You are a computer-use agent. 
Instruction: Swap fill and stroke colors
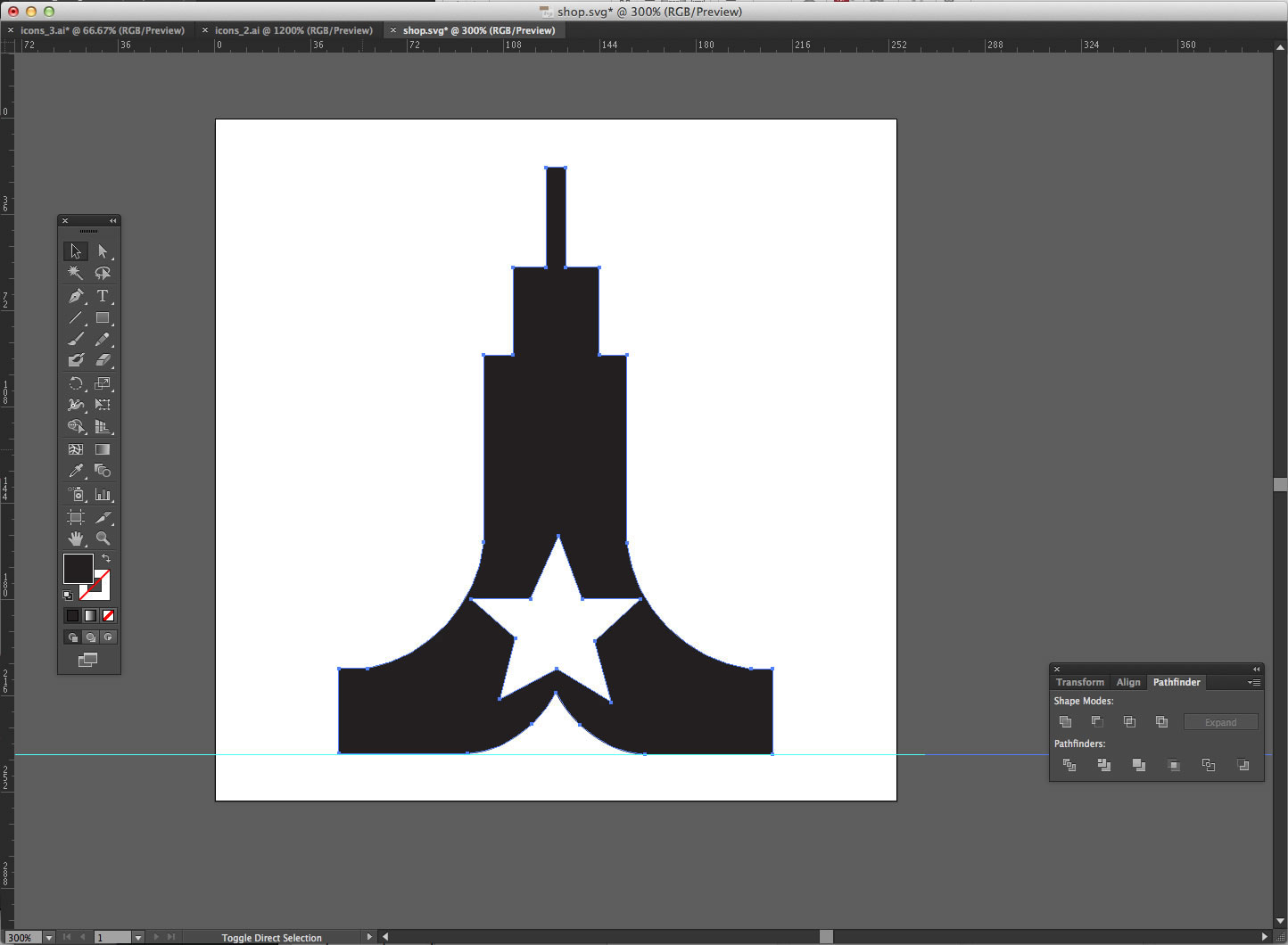[x=106, y=558]
